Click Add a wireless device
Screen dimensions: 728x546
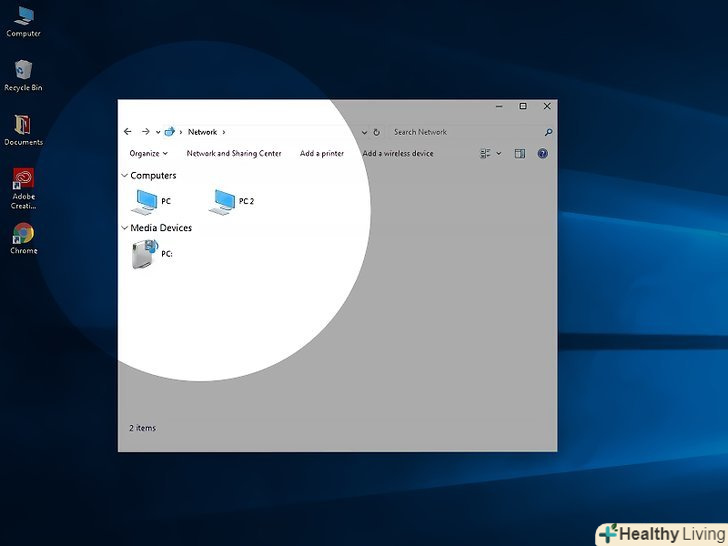[x=398, y=154]
